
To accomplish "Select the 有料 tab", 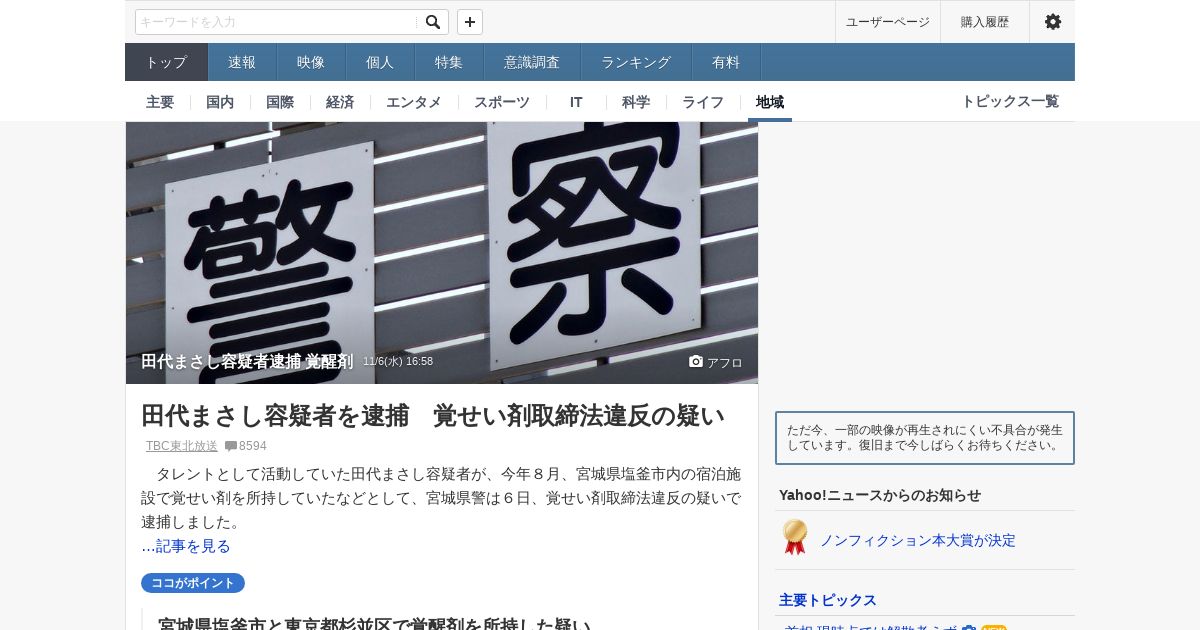I will click(x=726, y=62).
